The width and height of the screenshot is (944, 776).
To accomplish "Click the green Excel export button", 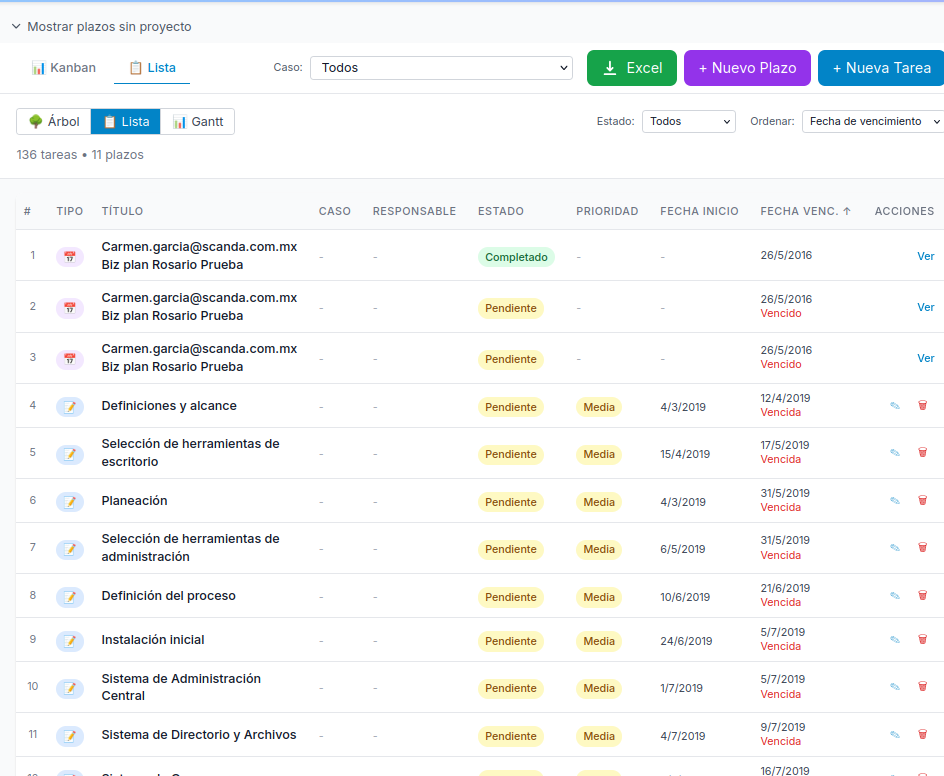I will pos(632,68).
